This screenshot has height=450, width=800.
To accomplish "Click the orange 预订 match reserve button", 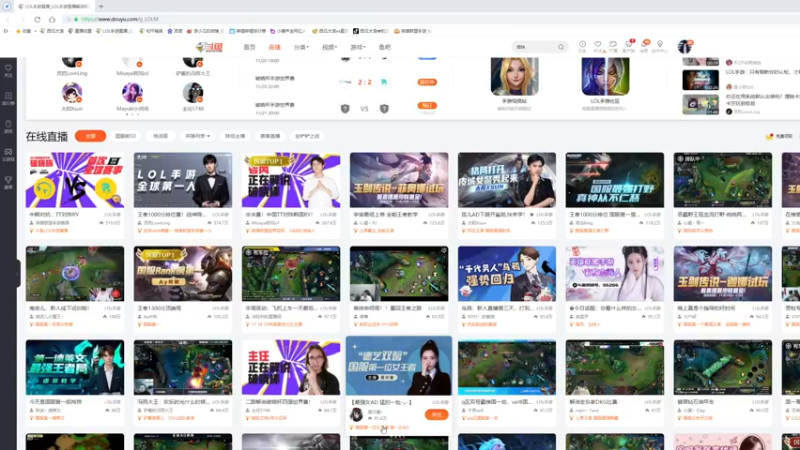I will pyautogui.click(x=427, y=106).
